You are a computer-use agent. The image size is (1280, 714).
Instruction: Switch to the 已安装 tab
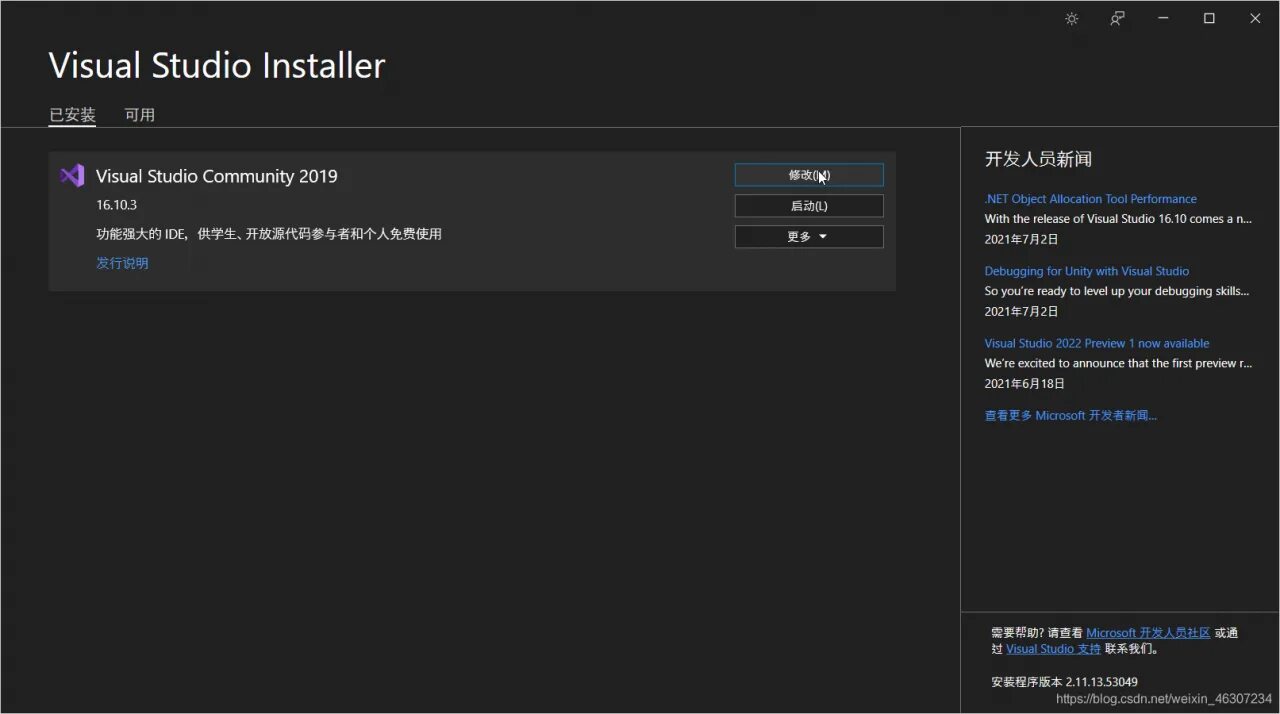coord(73,115)
